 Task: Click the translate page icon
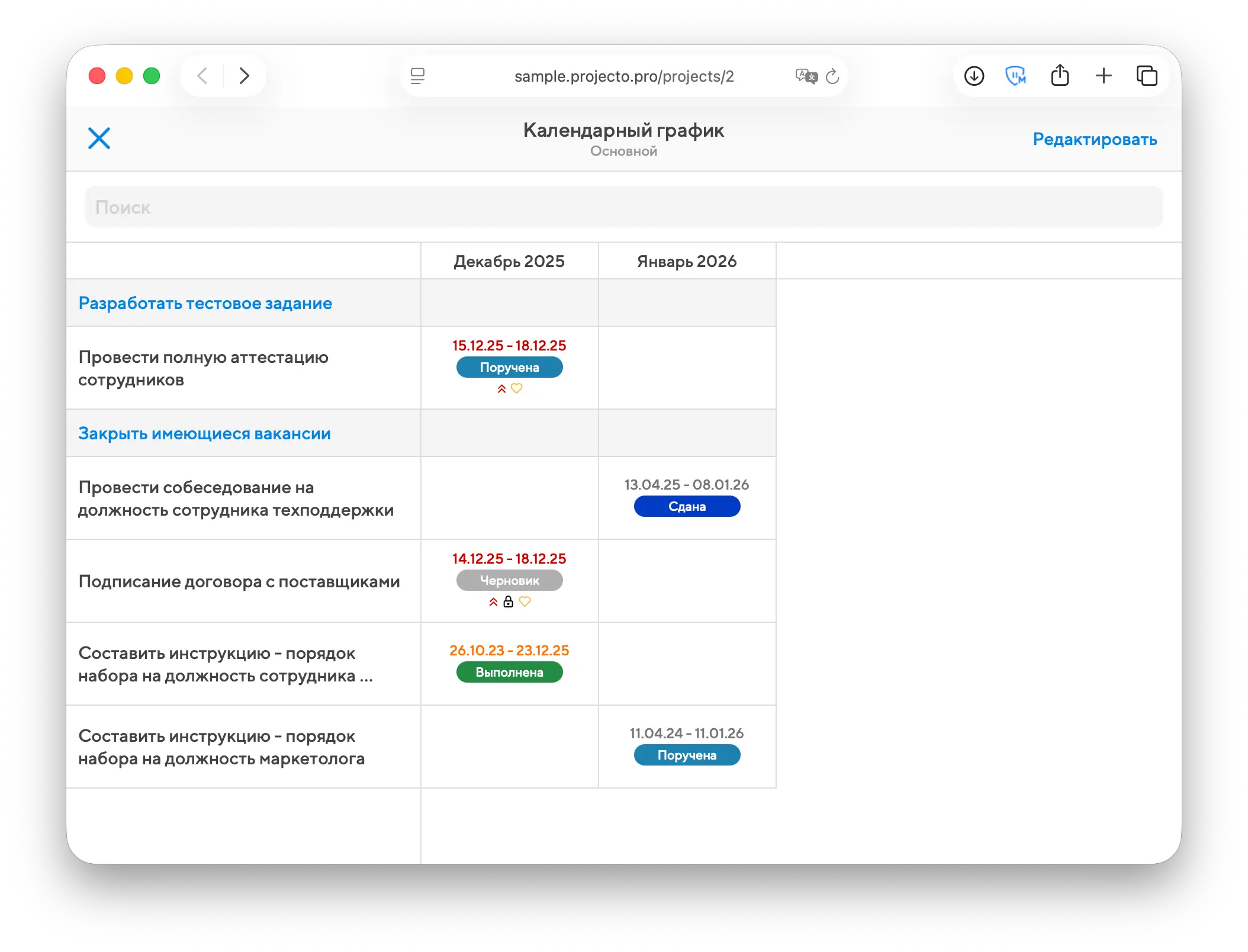pyautogui.click(x=805, y=76)
